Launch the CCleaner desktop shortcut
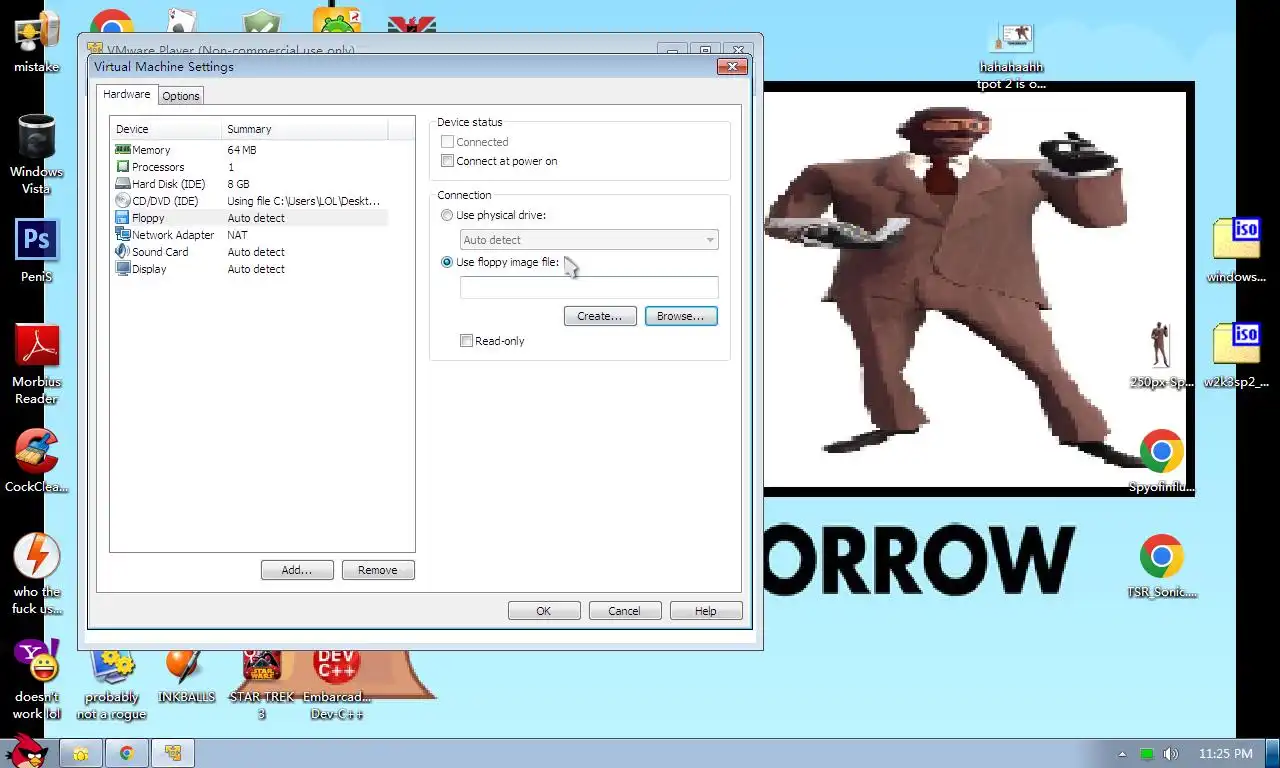This screenshot has width=1280, height=768. [37, 451]
